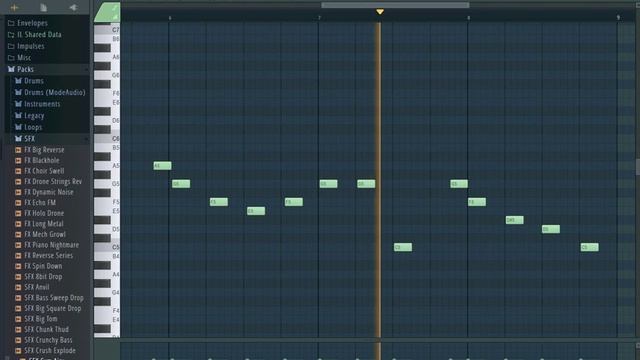Click the FX Blackhole sample icon
This screenshot has height=360, width=640.
pos(18,160)
